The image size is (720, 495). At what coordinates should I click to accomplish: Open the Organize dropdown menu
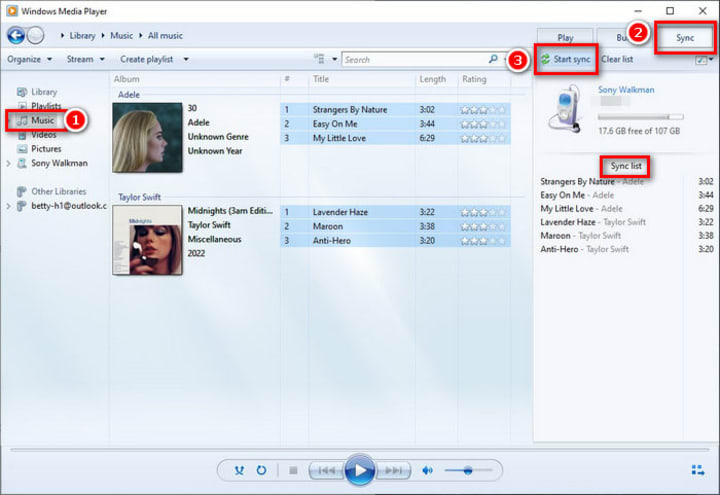pos(30,59)
